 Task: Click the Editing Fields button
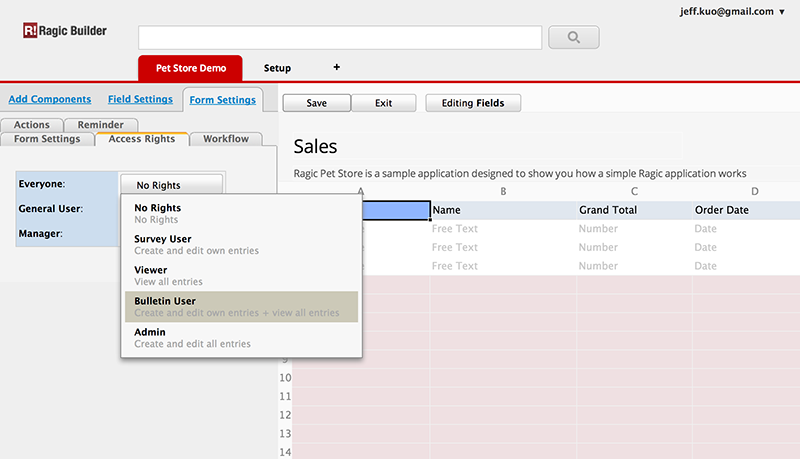(x=473, y=103)
